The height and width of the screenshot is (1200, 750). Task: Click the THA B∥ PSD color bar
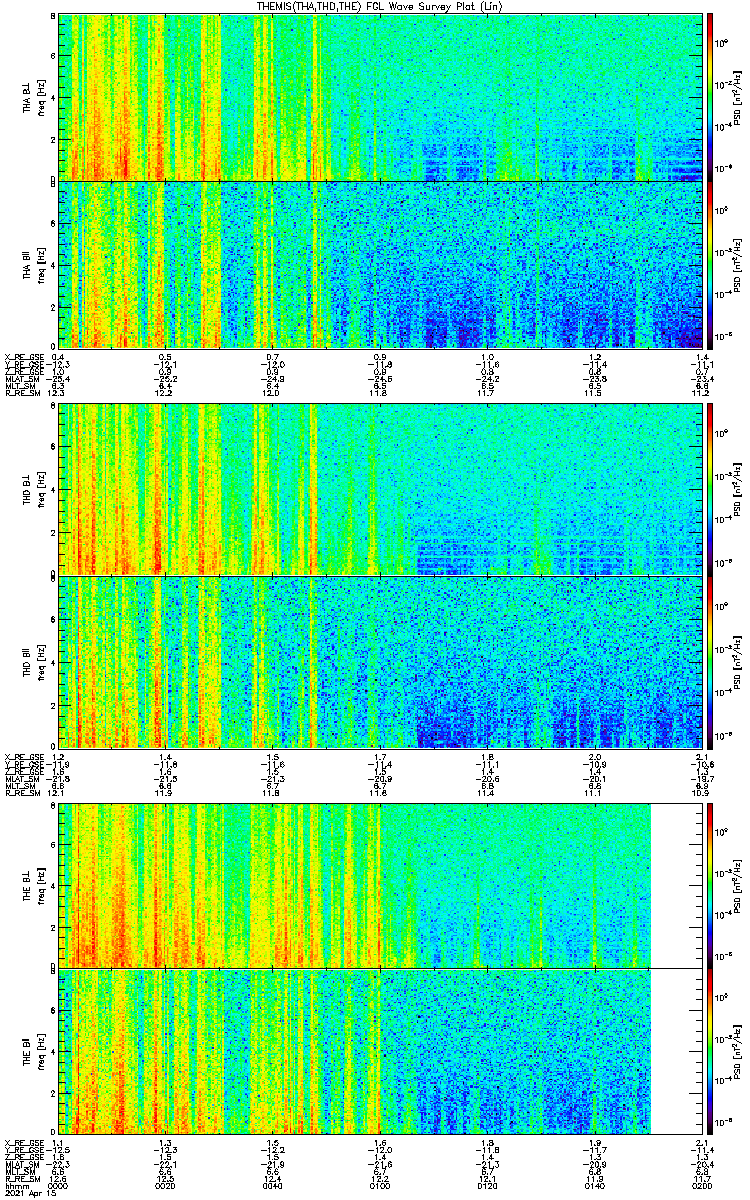tap(710, 264)
